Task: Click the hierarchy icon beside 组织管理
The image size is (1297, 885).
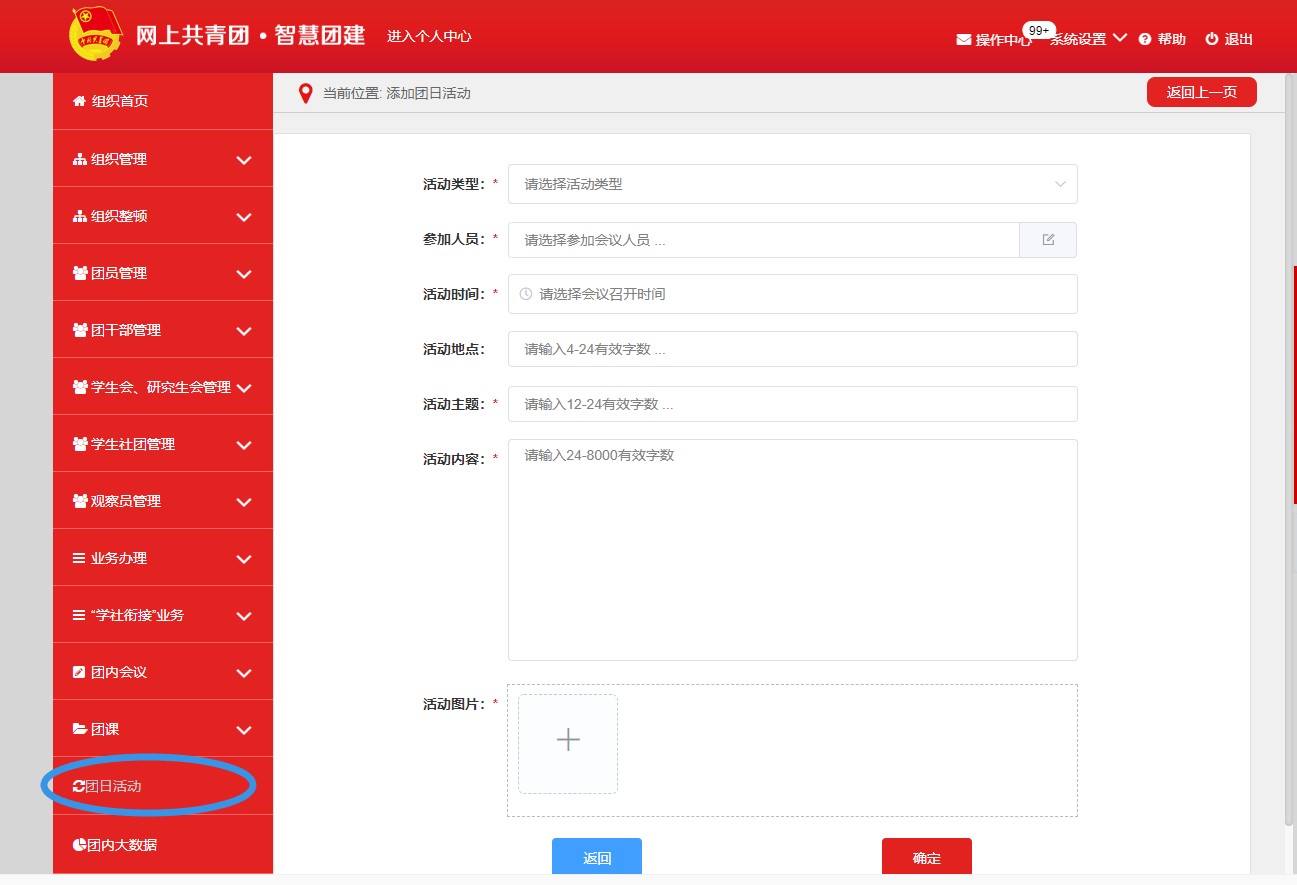Action: pos(80,159)
